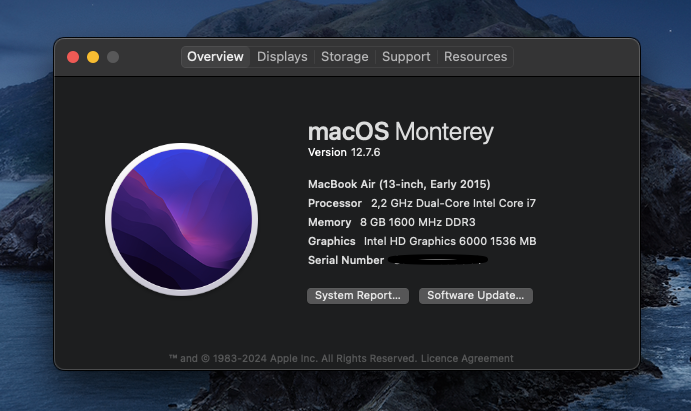The image size is (691, 411).
Task: Open the Licence Agreement link
Action: coord(467,359)
